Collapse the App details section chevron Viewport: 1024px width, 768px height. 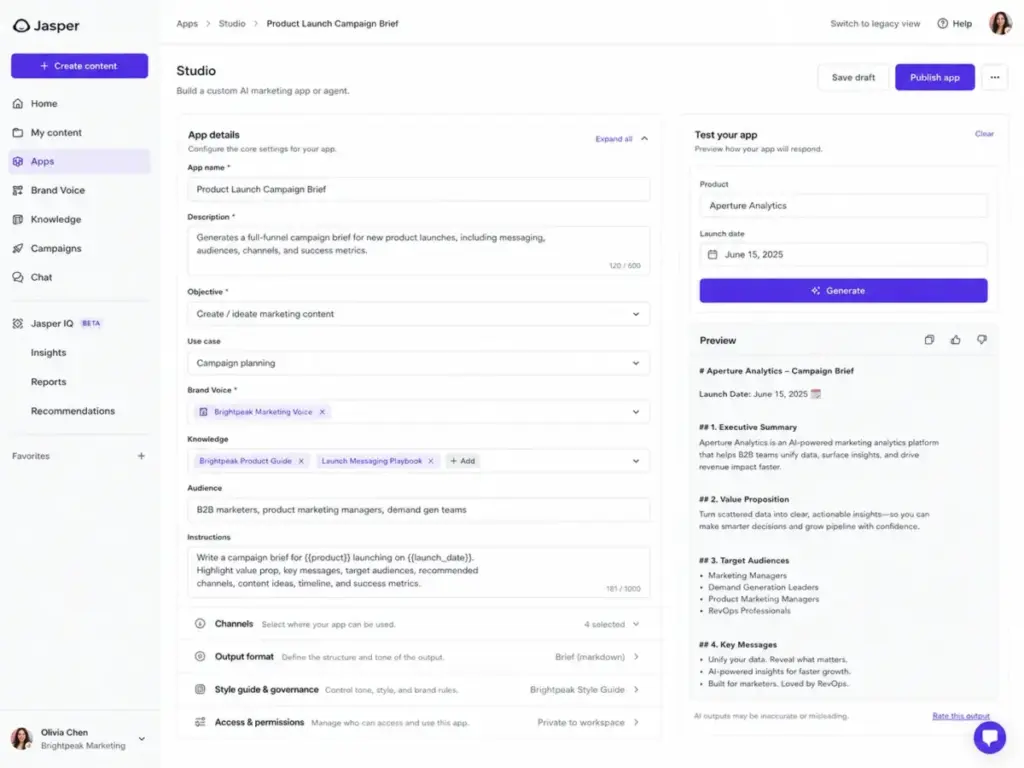tap(645, 138)
